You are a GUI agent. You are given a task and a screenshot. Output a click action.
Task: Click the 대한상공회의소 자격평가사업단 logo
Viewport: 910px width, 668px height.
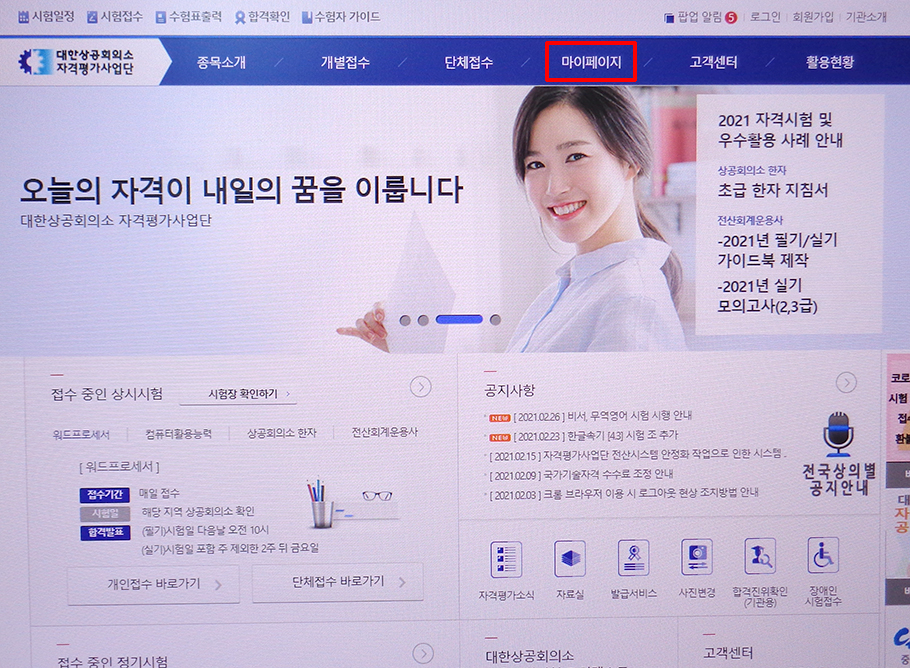[76, 62]
